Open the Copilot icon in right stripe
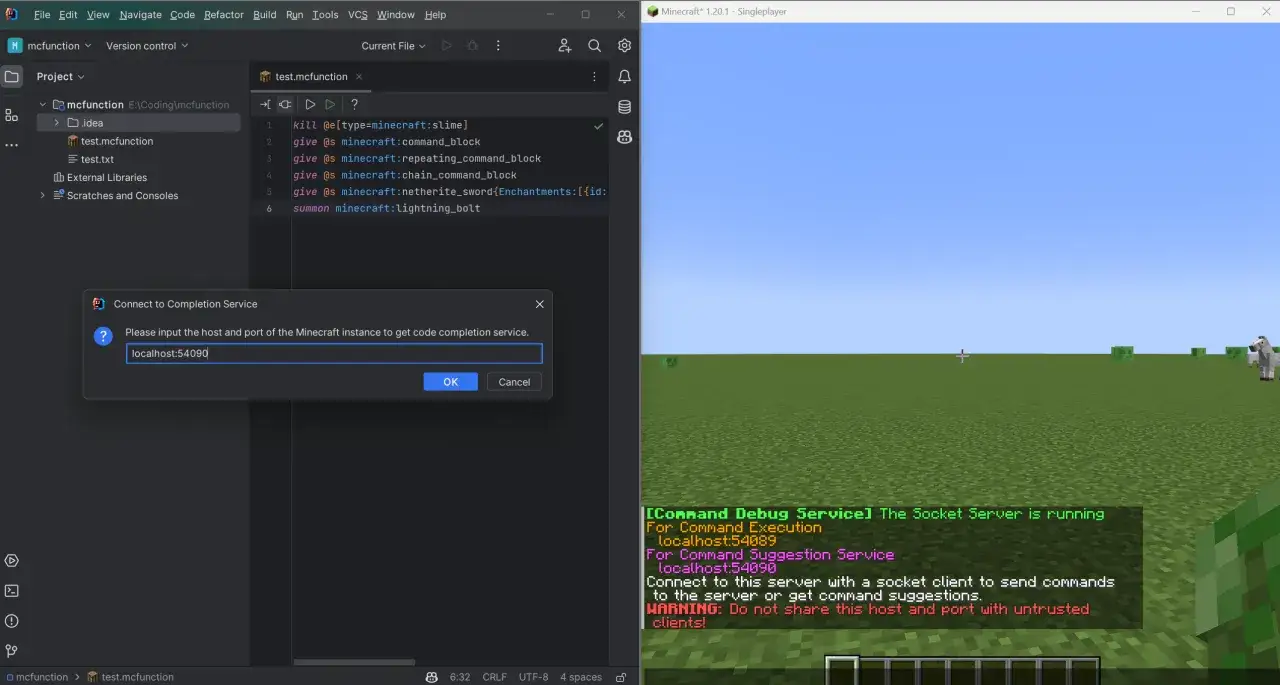Viewport: 1280px width, 685px height. tap(625, 137)
